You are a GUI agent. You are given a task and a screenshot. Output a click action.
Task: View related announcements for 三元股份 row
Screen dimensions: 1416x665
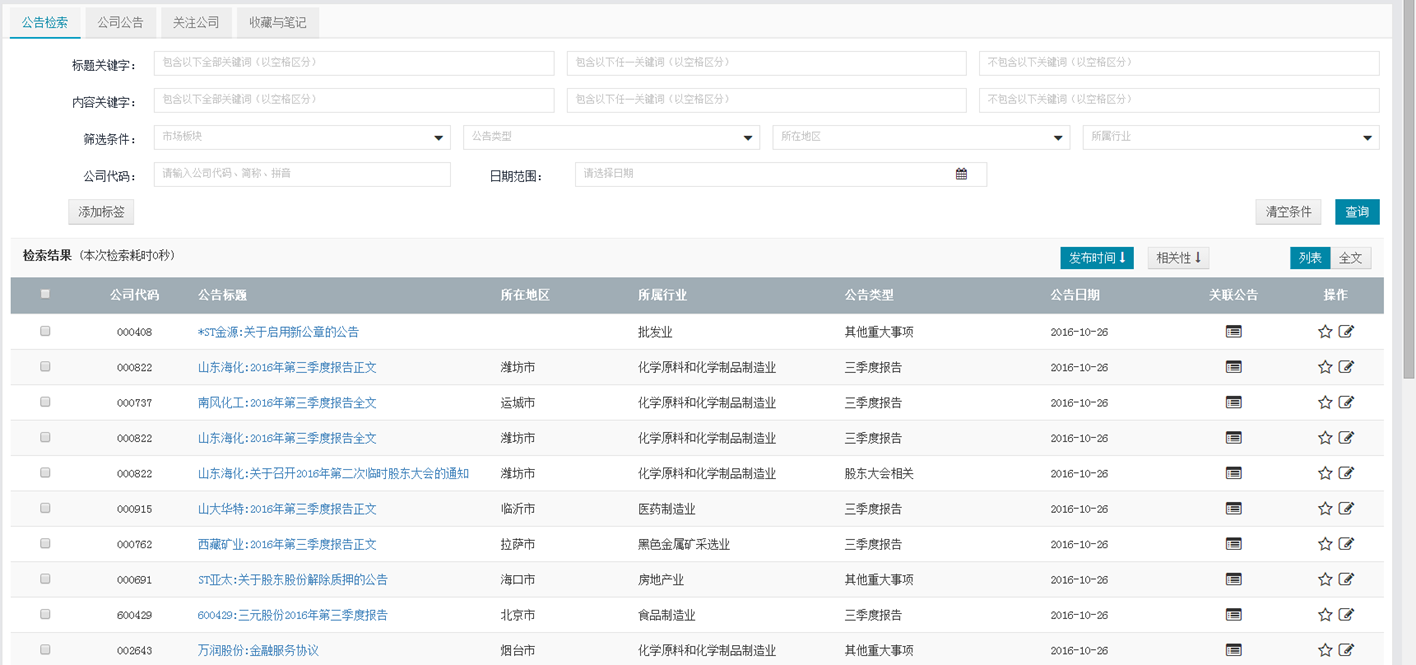click(x=1233, y=615)
